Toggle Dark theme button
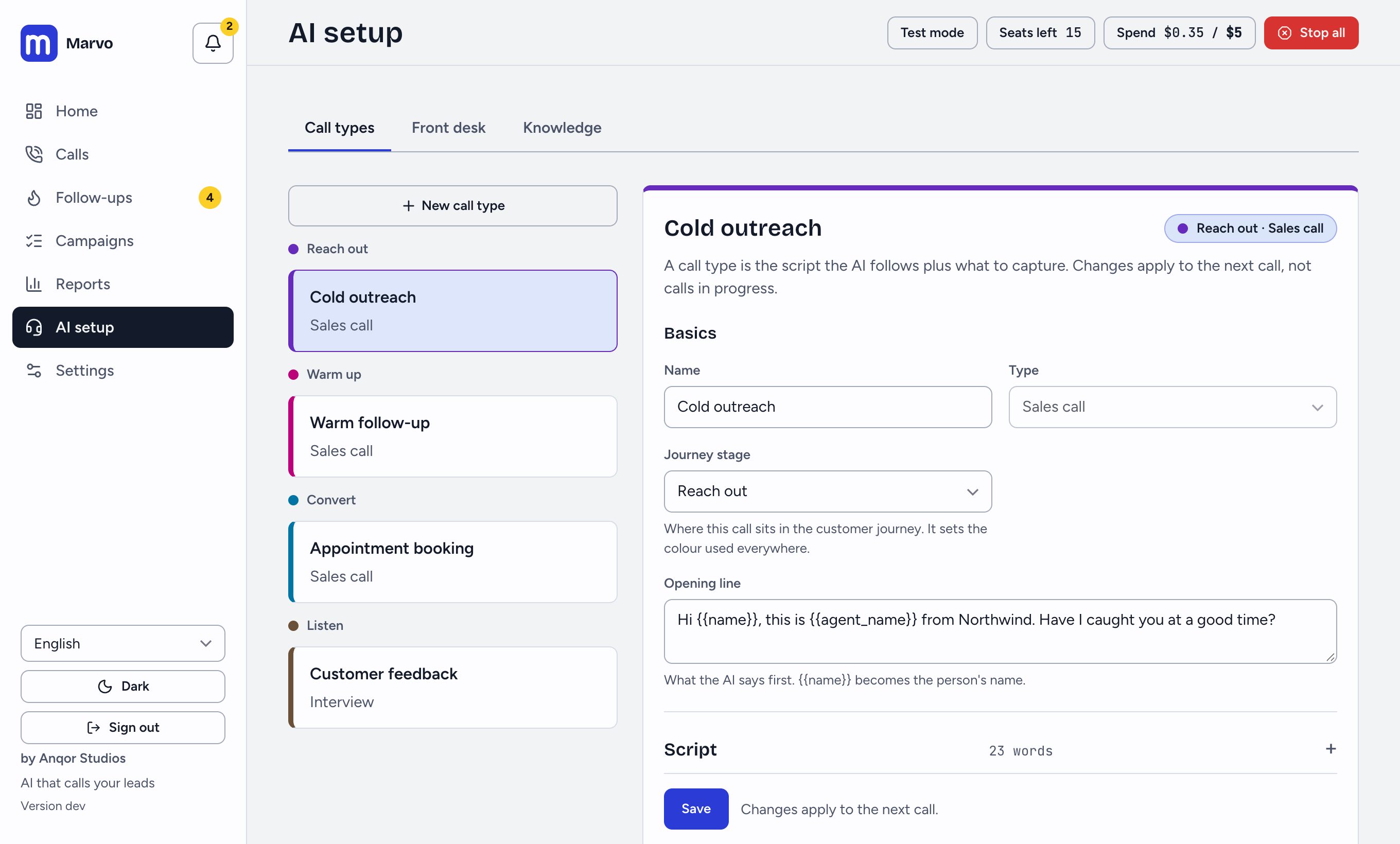1400x844 pixels. 122,686
